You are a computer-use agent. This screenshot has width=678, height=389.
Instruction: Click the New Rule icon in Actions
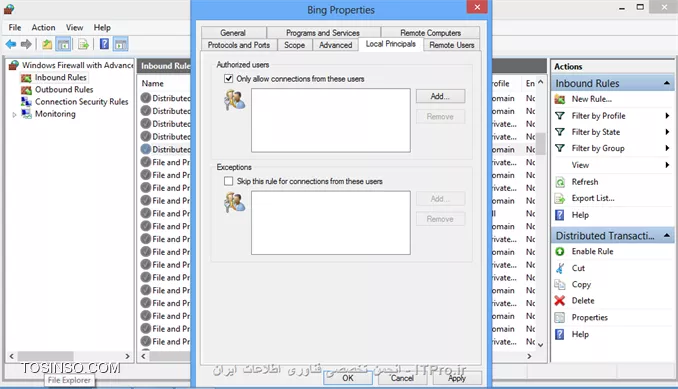[x=560, y=99]
